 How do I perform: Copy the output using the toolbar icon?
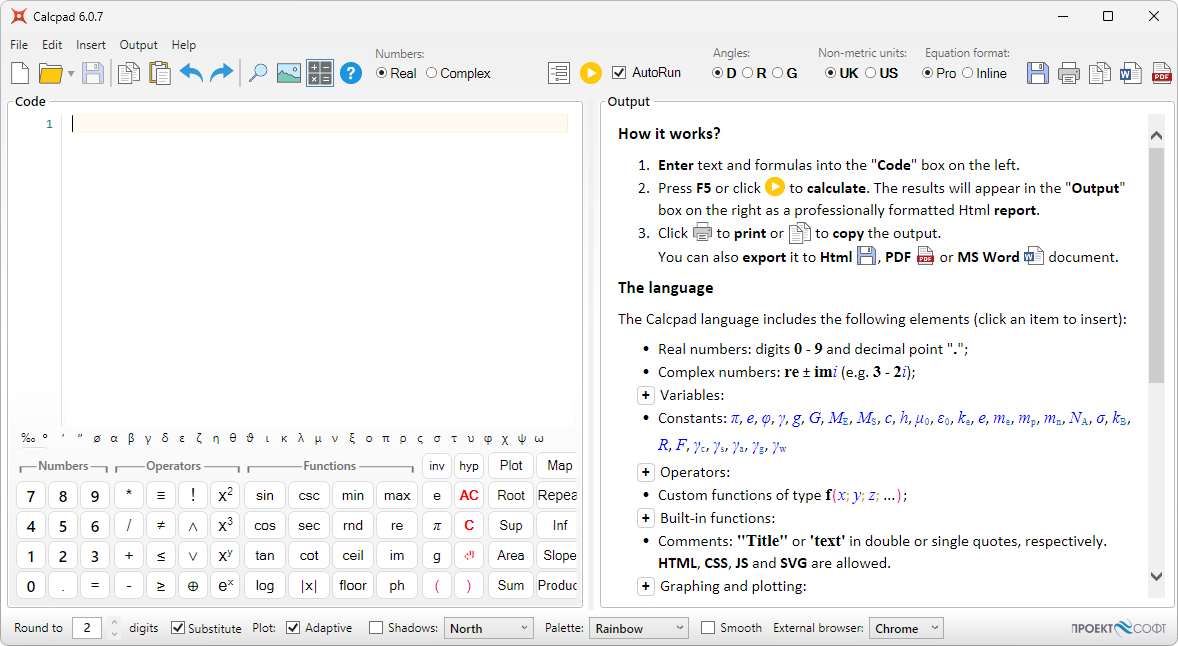1100,73
